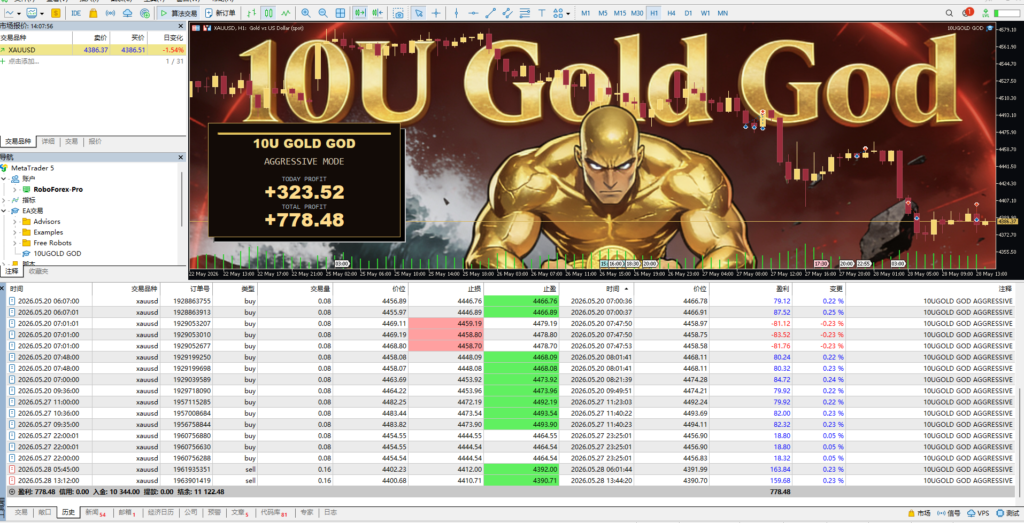Open chart type dropdown arrow
Image resolution: width=1024 pixels, height=523 pixels.
(x=18, y=13)
